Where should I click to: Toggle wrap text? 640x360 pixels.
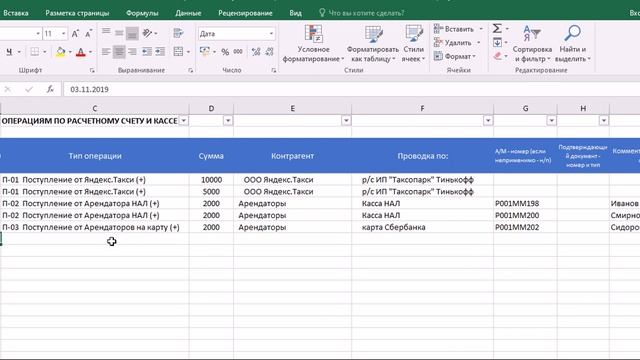point(178,33)
